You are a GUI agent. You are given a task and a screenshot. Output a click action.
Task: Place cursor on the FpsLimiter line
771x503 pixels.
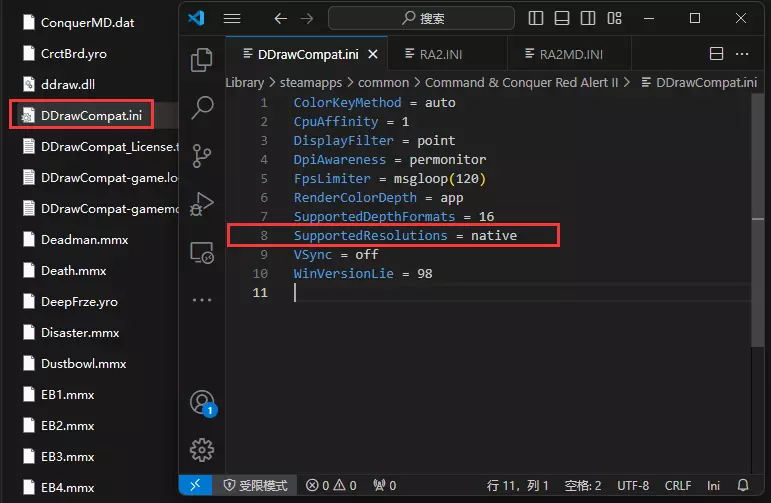click(x=389, y=178)
